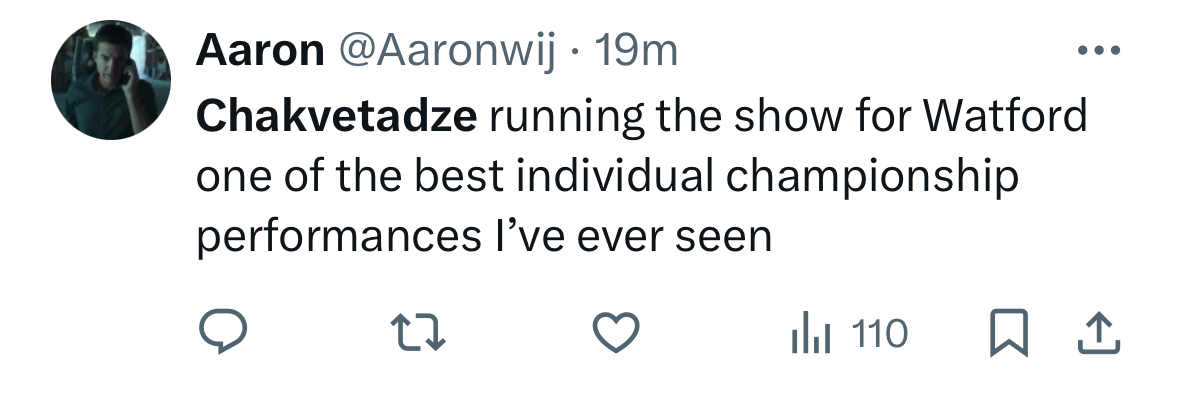Click the separator dot before 19m
1179x398 pixels.
(575, 53)
